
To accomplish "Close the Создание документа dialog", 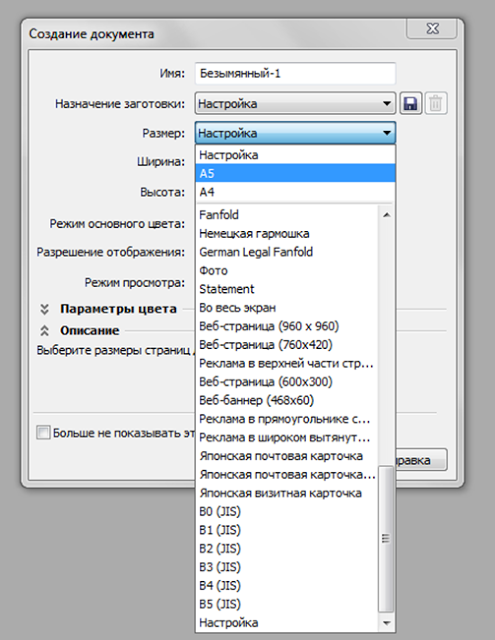I will (432, 29).
